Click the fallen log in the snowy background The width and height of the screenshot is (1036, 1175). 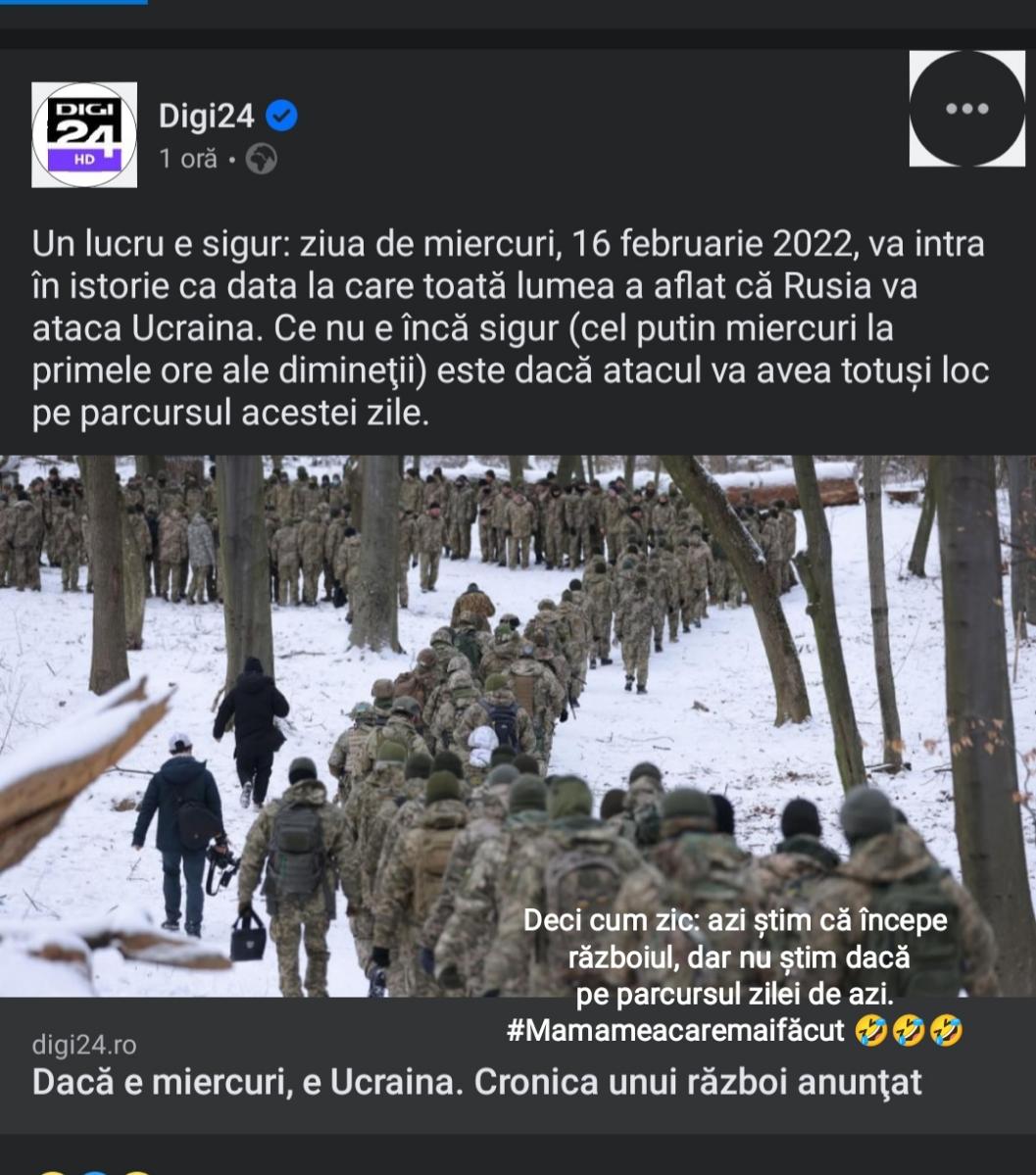tap(792, 492)
